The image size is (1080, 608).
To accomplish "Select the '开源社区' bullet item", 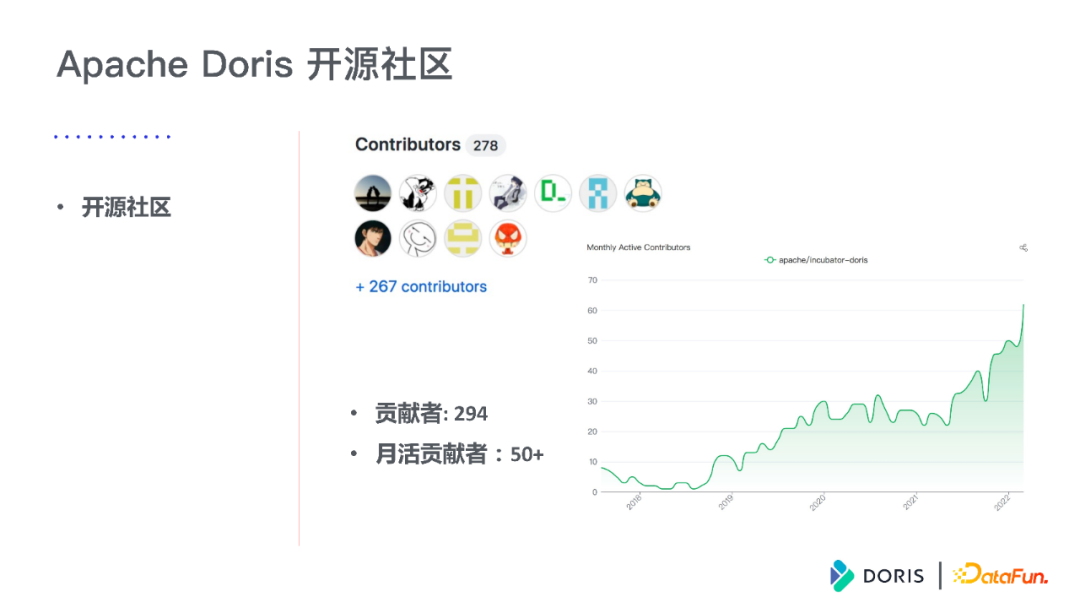I will tap(126, 207).
